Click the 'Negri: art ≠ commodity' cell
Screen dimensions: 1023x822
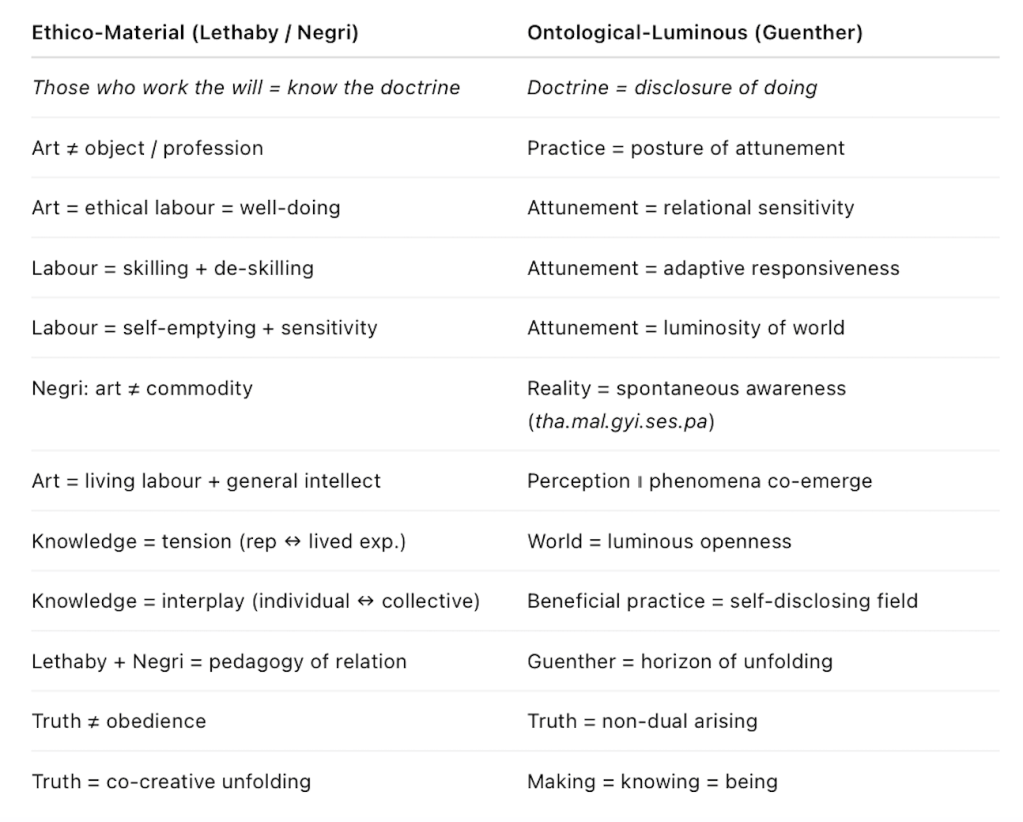[142, 388]
